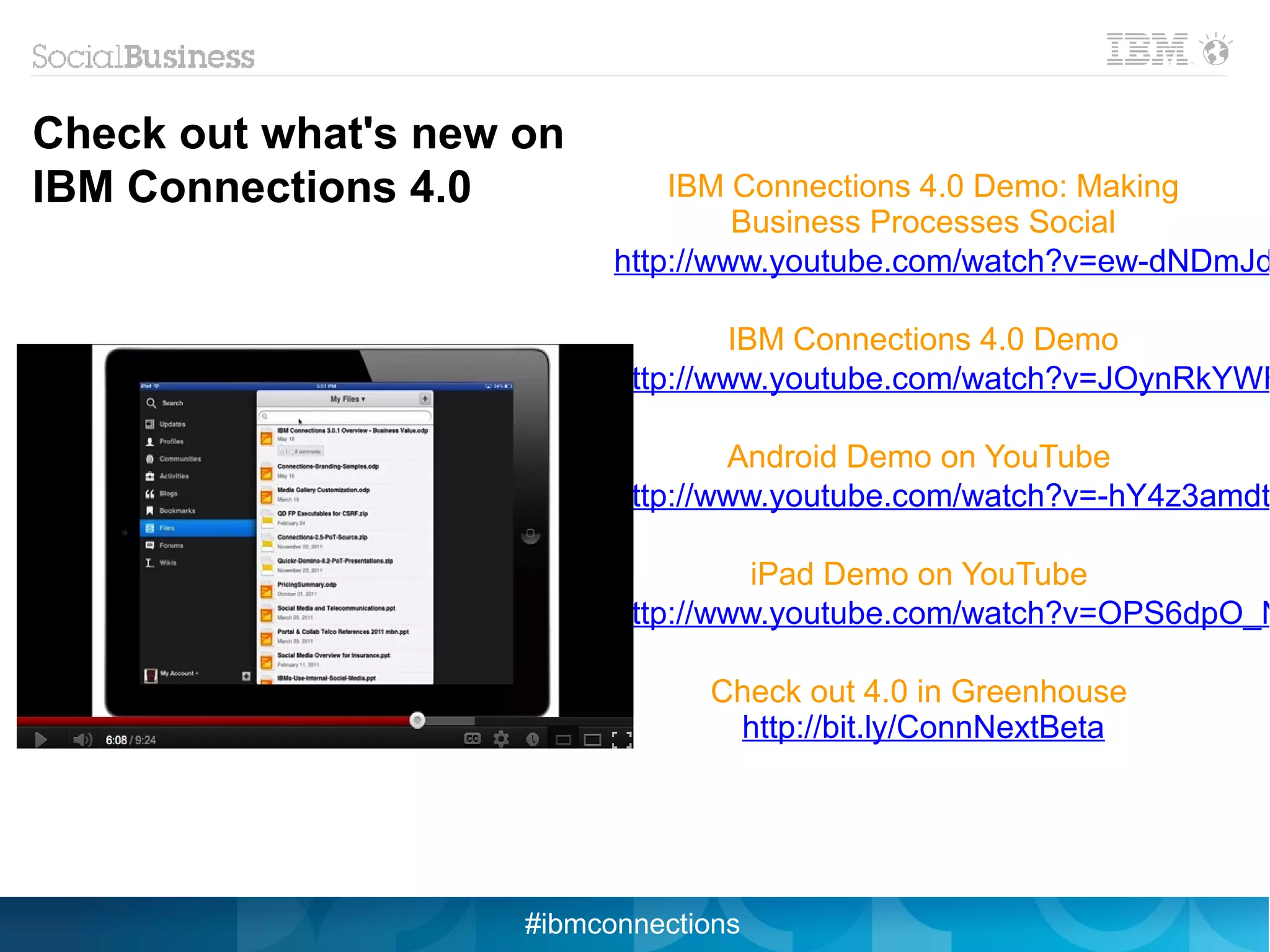Open PricingSummary.odp file
Viewport: 1270px width, 952px height.
345,589
